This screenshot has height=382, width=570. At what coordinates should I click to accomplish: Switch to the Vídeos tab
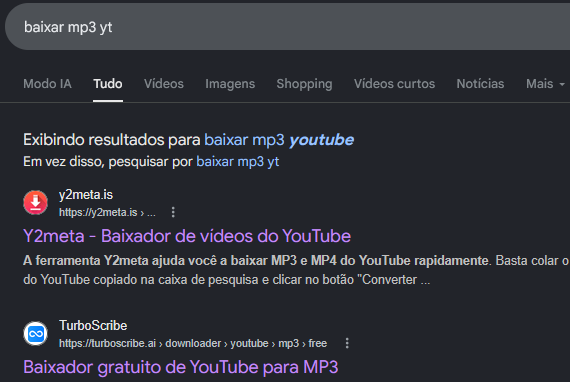coord(164,84)
